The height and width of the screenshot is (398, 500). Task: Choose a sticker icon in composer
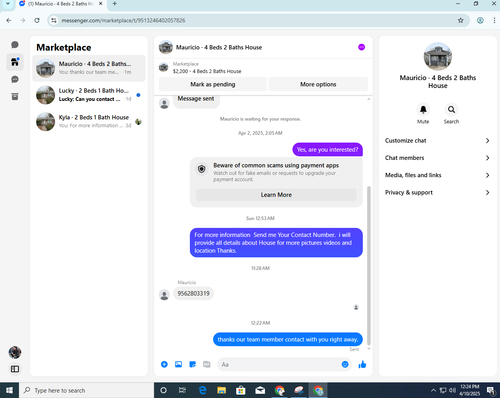pyautogui.click(x=193, y=364)
